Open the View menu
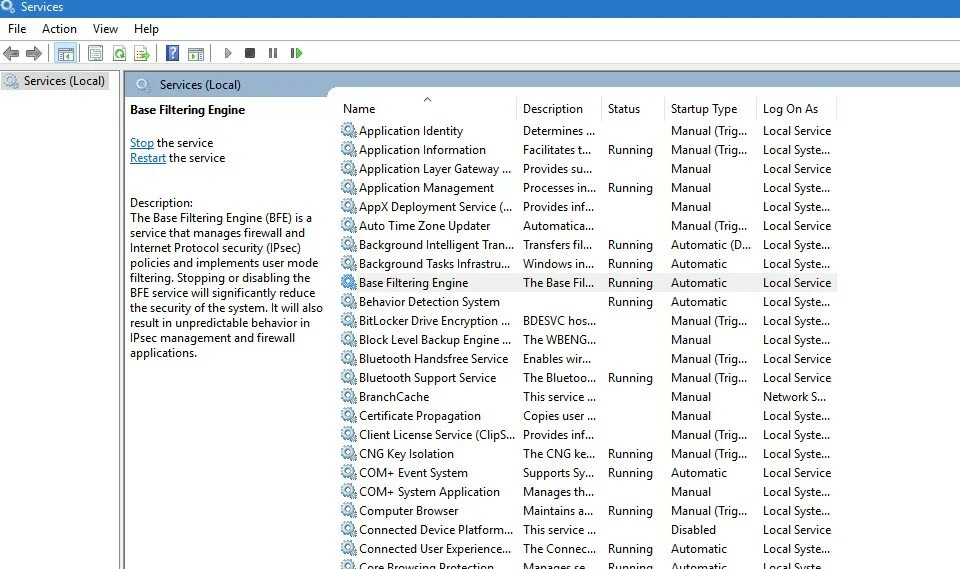The image size is (960, 569). [105, 29]
